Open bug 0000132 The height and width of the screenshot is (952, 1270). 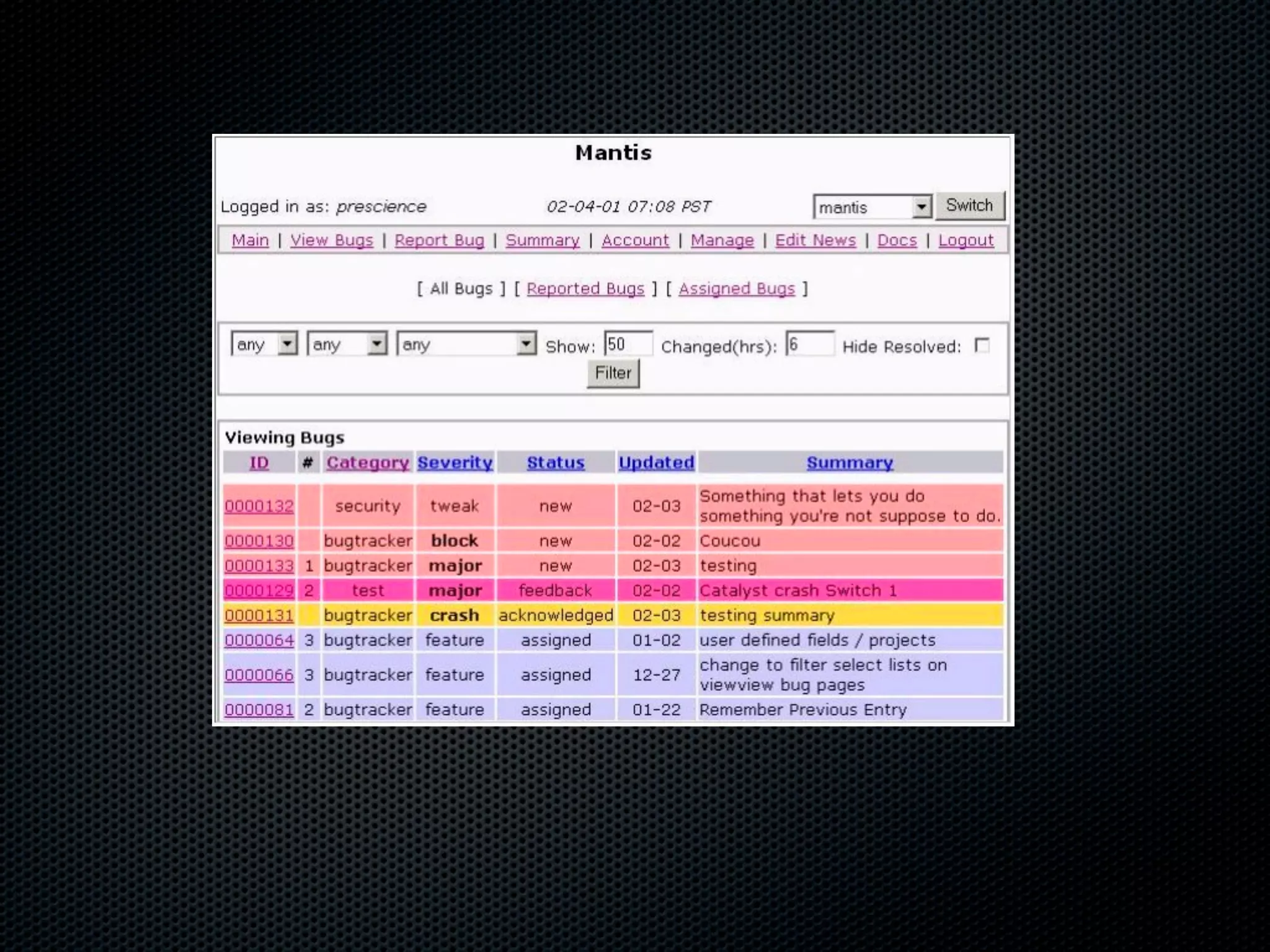point(259,506)
